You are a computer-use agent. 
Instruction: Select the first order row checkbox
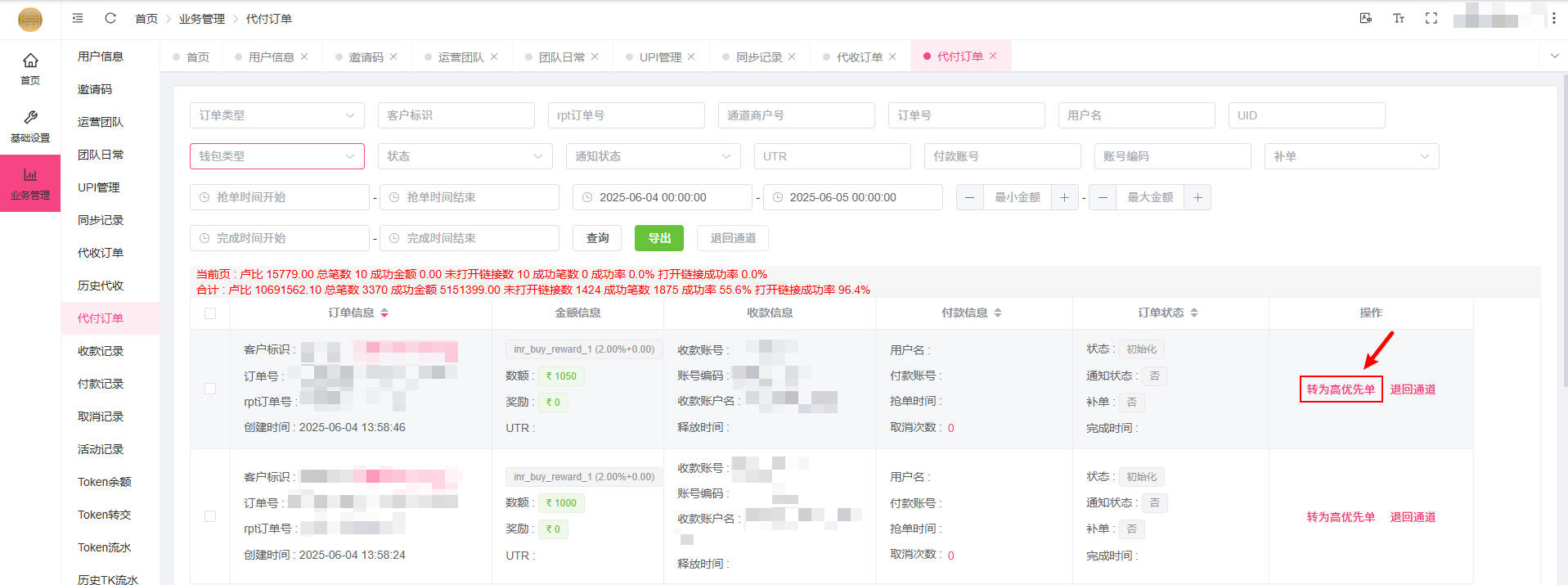(x=210, y=389)
